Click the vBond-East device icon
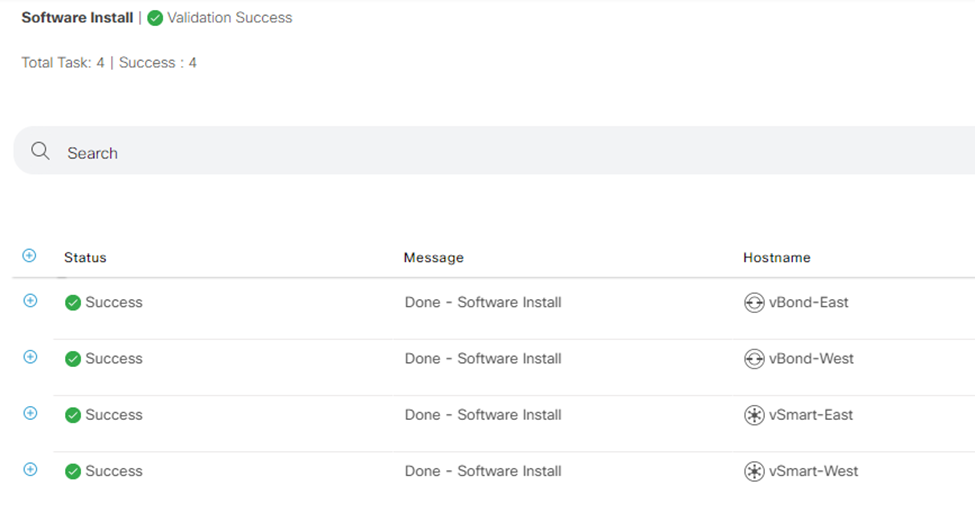This screenshot has height=512, width=975. coord(754,303)
